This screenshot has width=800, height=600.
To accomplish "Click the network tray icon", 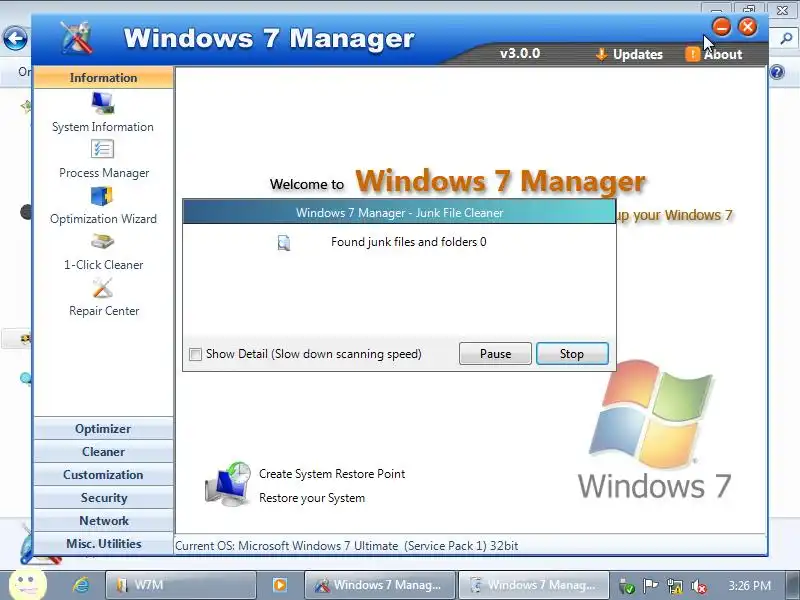I will pos(674,586).
